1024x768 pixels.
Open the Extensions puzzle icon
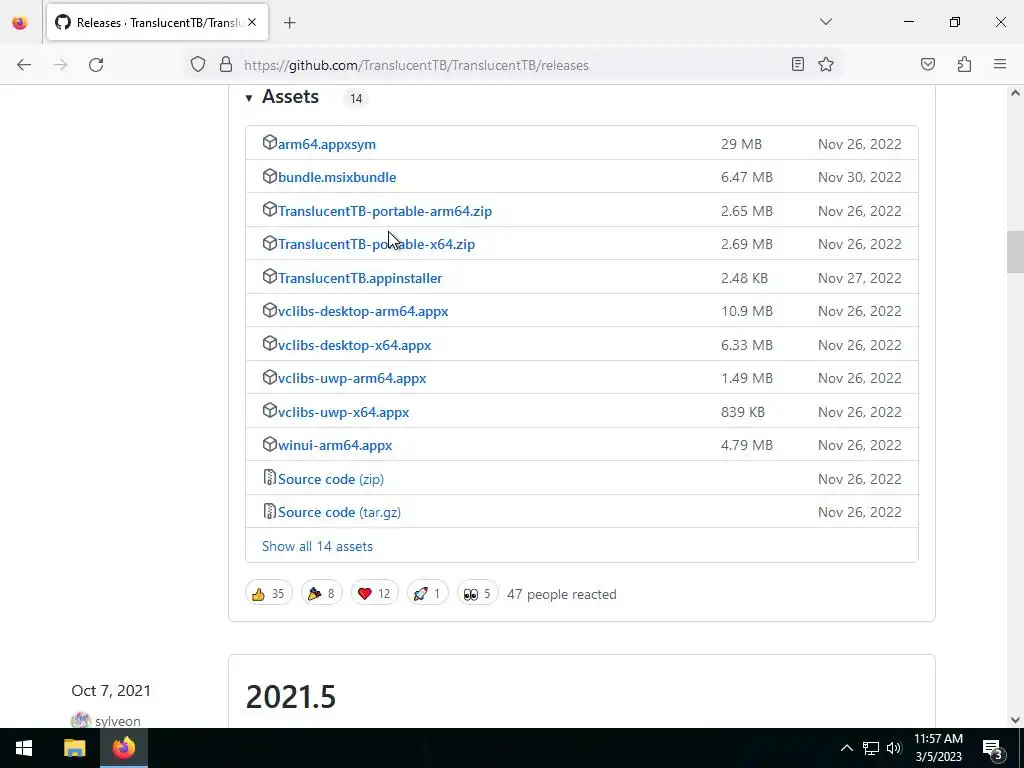[964, 64]
